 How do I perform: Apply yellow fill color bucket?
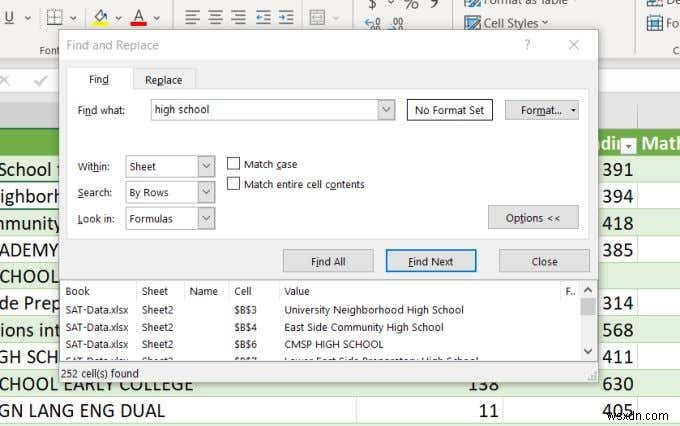coord(101,18)
